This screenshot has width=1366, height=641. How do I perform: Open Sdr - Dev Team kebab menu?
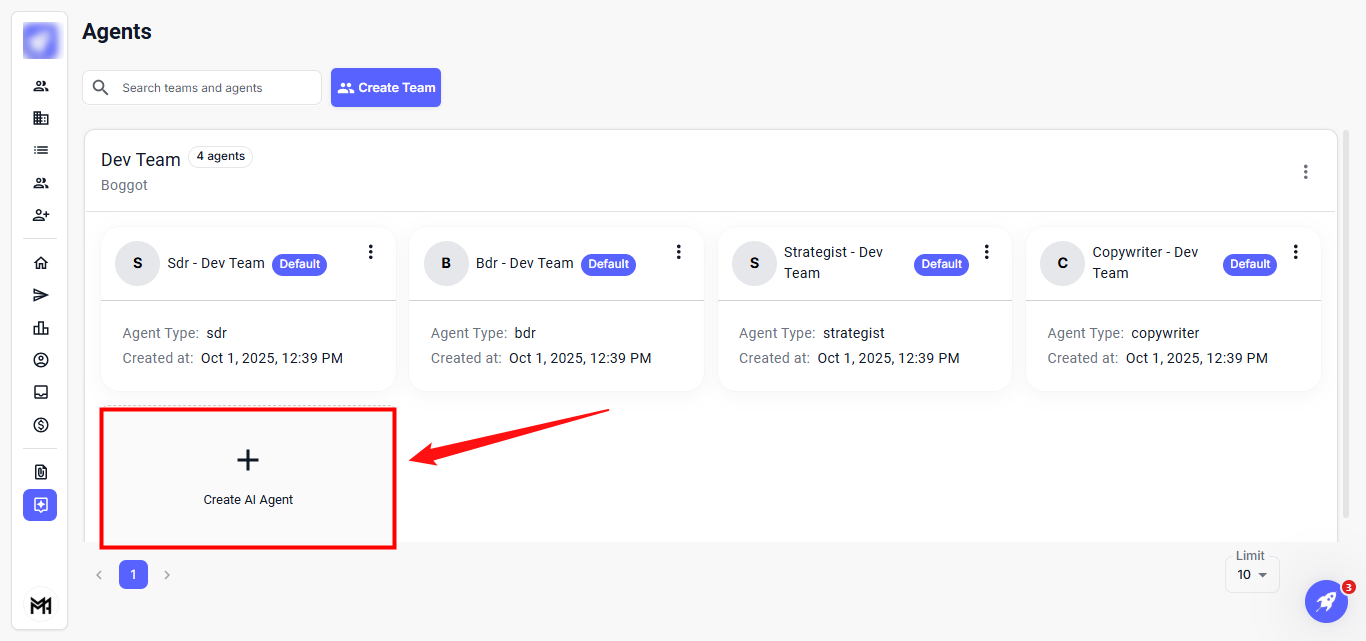point(370,252)
